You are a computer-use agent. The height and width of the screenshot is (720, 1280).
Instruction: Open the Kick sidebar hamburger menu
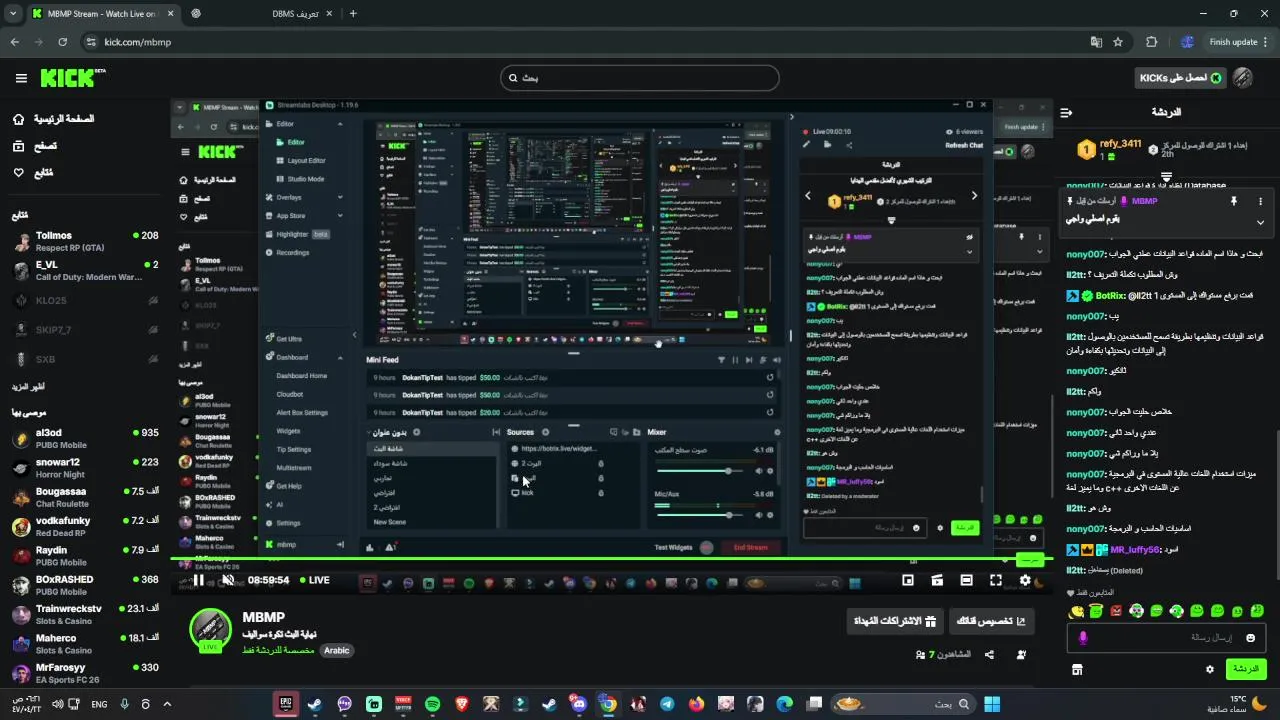[x=21, y=78]
